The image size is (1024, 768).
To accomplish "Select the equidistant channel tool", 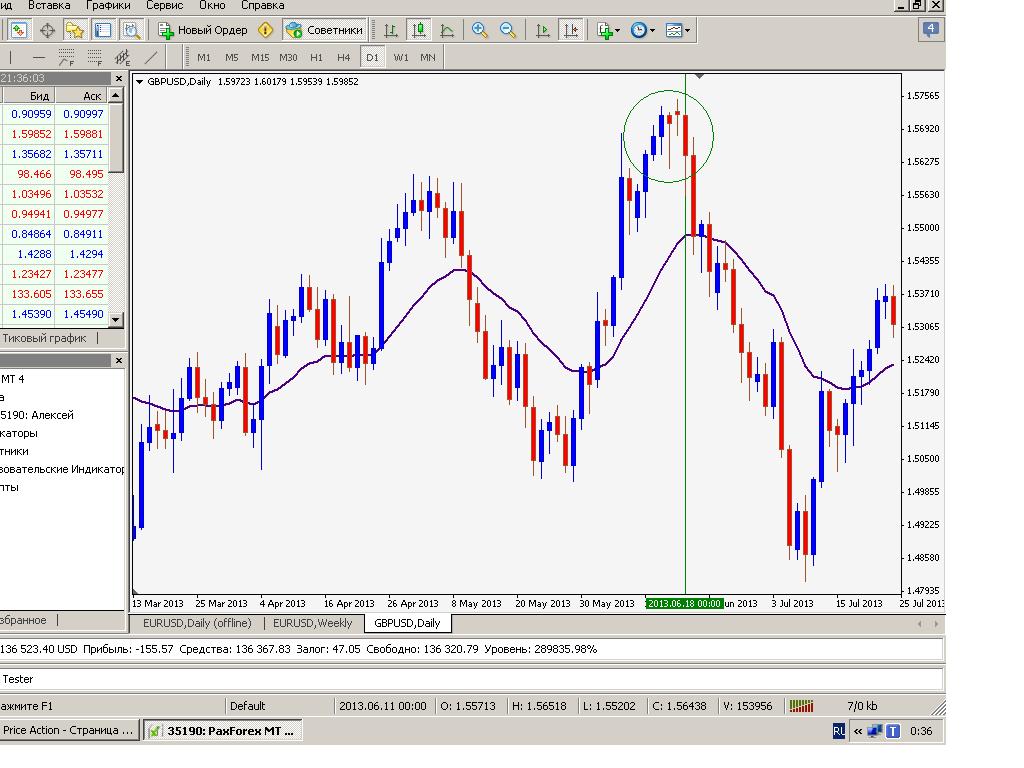I will 123,57.
